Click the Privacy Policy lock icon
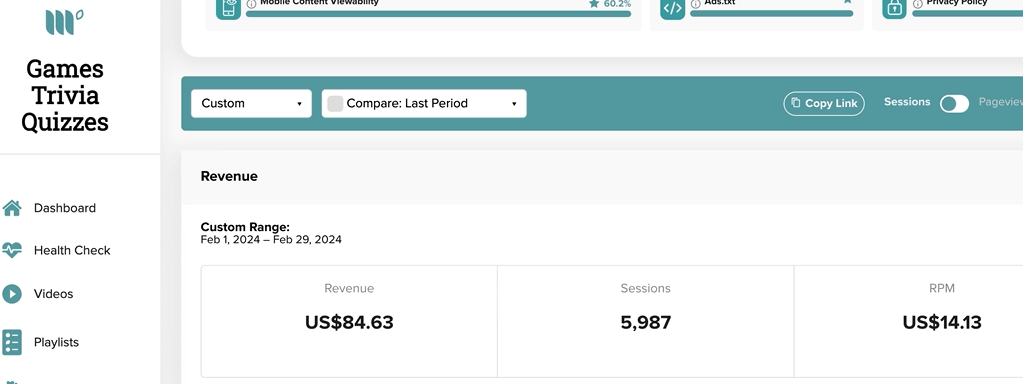This screenshot has height=384, width=1023. point(894,8)
